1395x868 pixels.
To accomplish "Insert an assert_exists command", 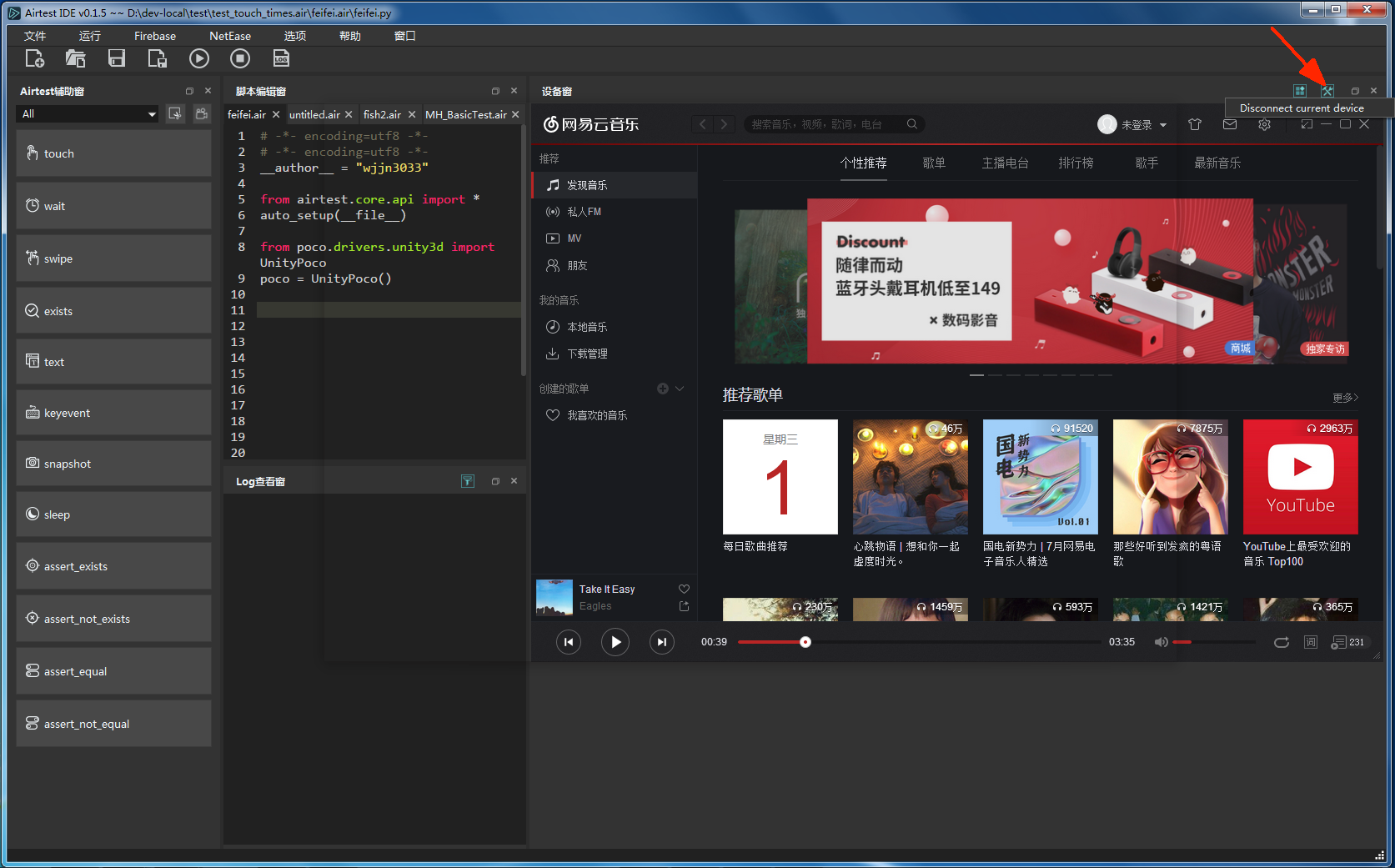I will point(113,566).
